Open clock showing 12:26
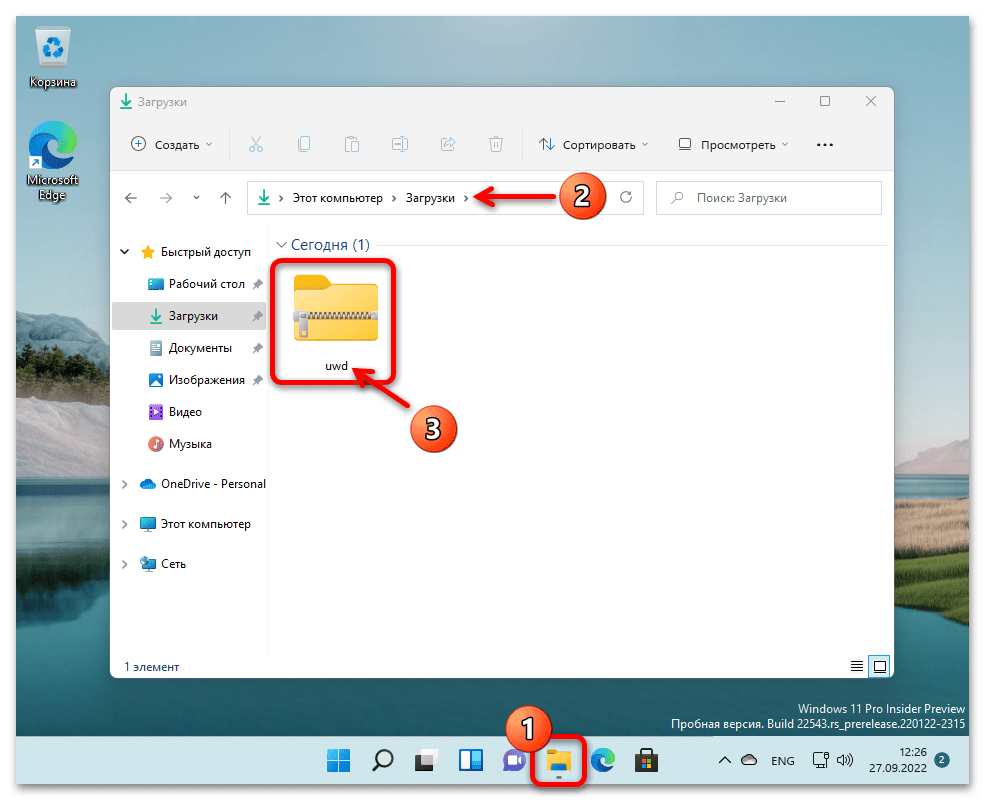Image resolution: width=985 pixels, height=800 pixels. [x=898, y=760]
